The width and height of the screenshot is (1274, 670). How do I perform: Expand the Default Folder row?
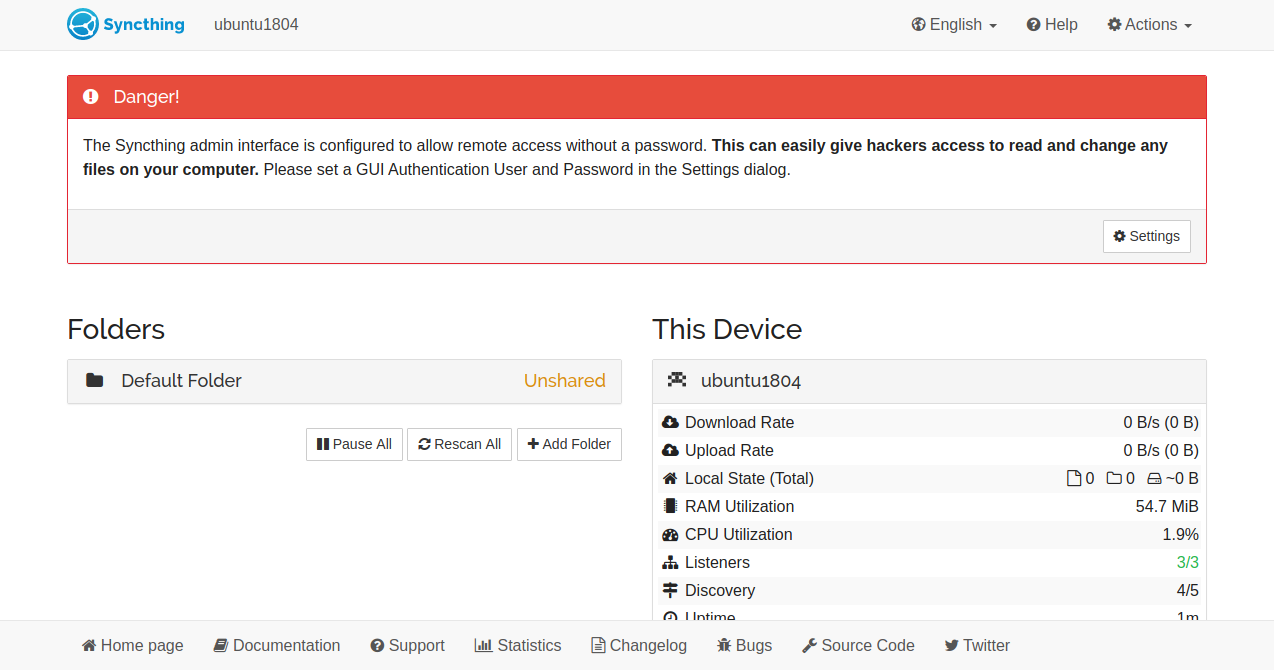click(x=344, y=381)
